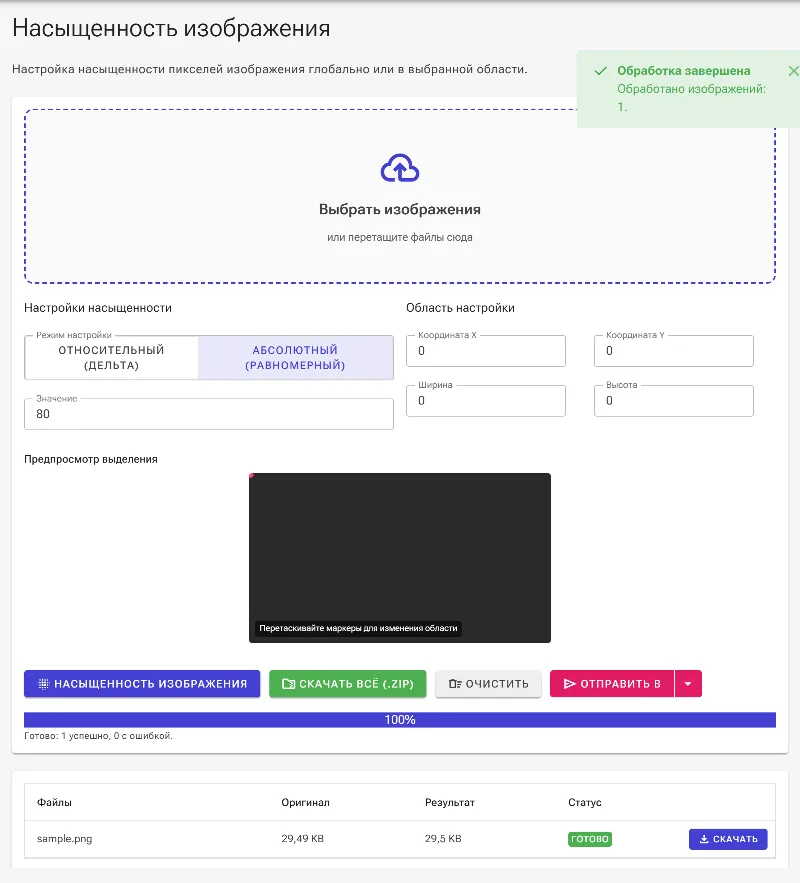
Task: Click the 'Координата X' field
Action: click(x=486, y=351)
